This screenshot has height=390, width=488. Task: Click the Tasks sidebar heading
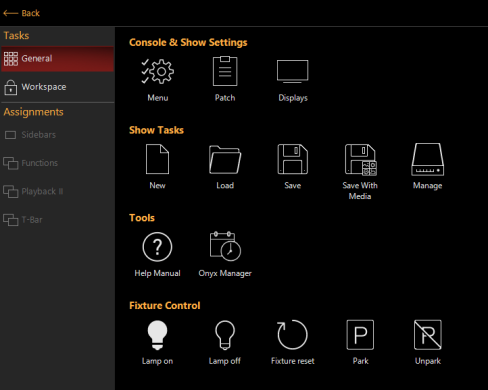pyautogui.click(x=16, y=36)
